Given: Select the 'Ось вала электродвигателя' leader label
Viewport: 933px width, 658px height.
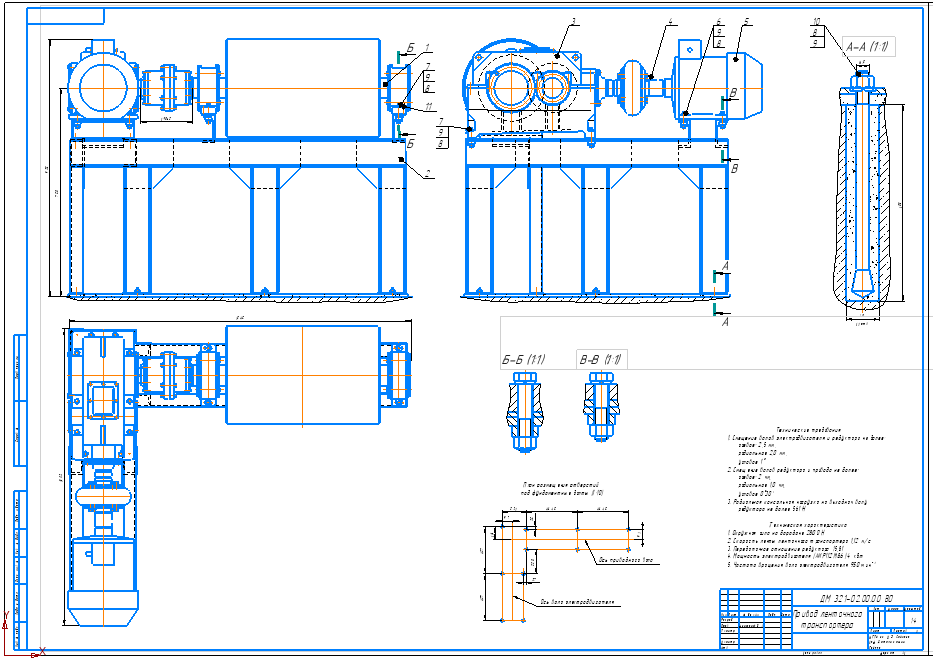Looking at the screenshot, I should tap(577, 601).
